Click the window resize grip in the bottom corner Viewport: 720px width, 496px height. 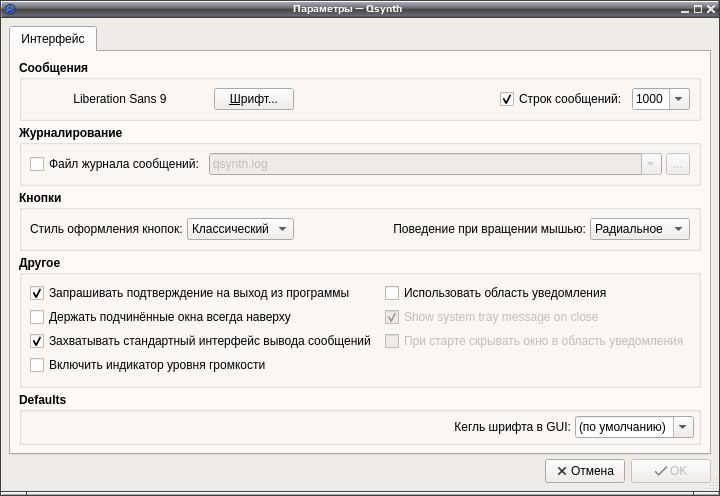coord(714,485)
